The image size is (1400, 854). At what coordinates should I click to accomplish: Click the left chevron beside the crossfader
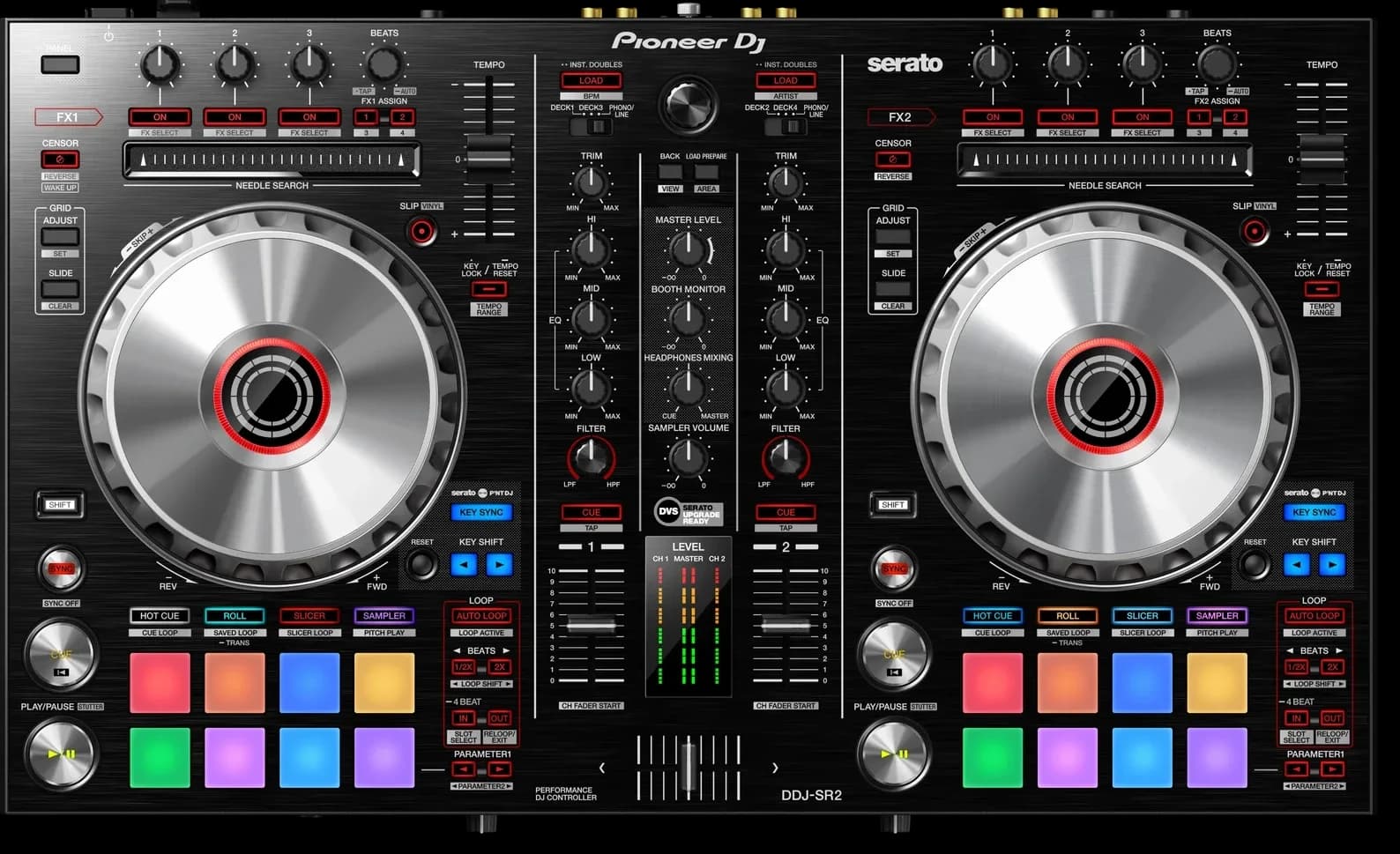602,768
